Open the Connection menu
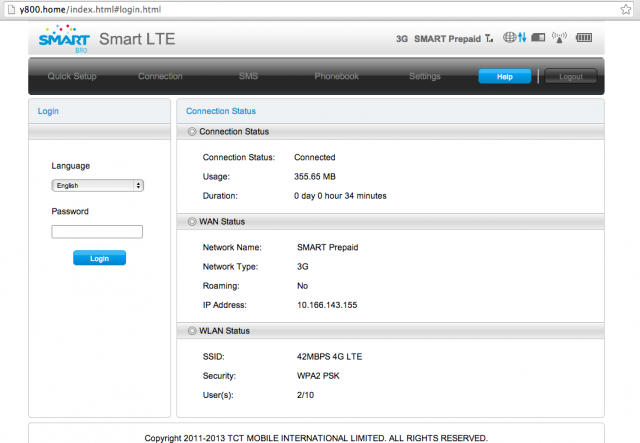 click(x=160, y=76)
